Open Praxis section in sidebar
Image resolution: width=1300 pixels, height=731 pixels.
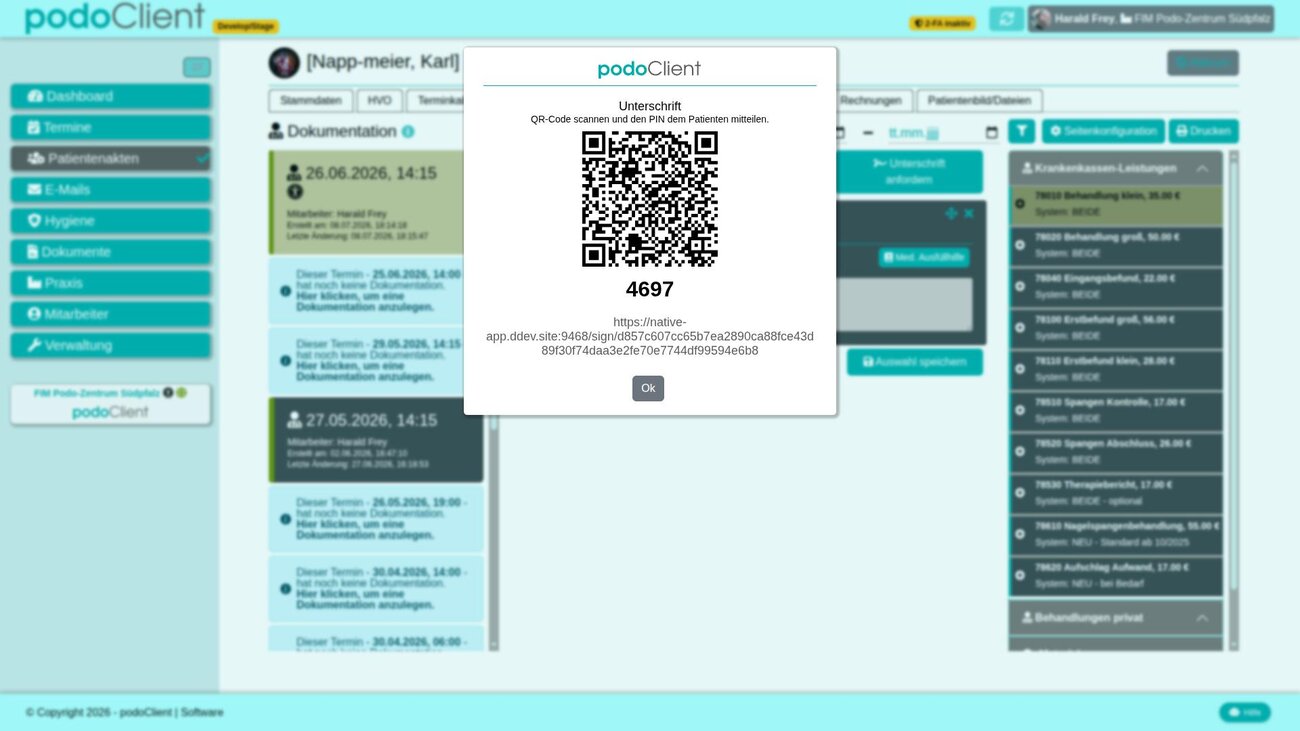click(x=111, y=282)
